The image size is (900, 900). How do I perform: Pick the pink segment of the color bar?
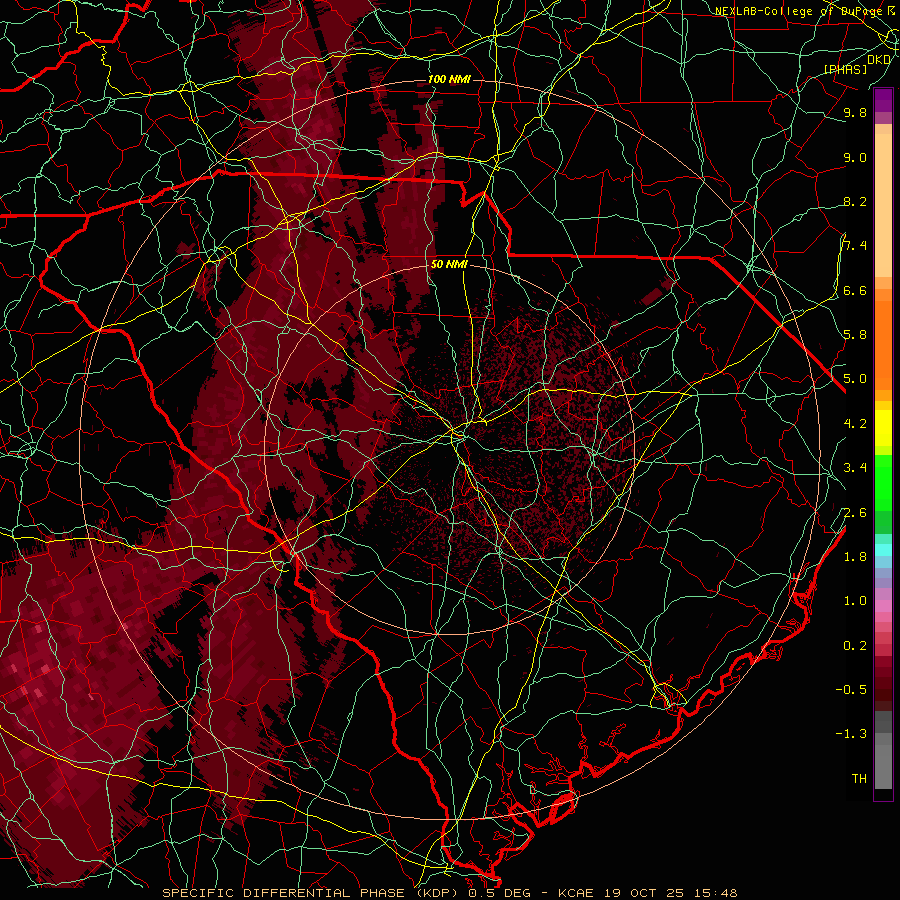pyautogui.click(x=883, y=606)
